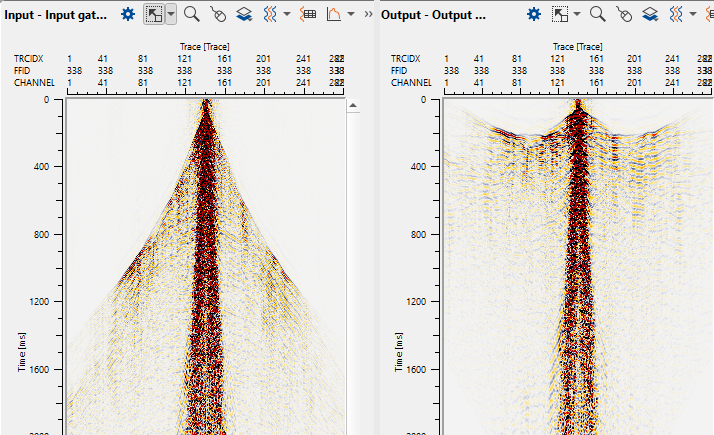Click the Output - Output panel title
This screenshot has height=435, width=714.
tap(434, 14)
